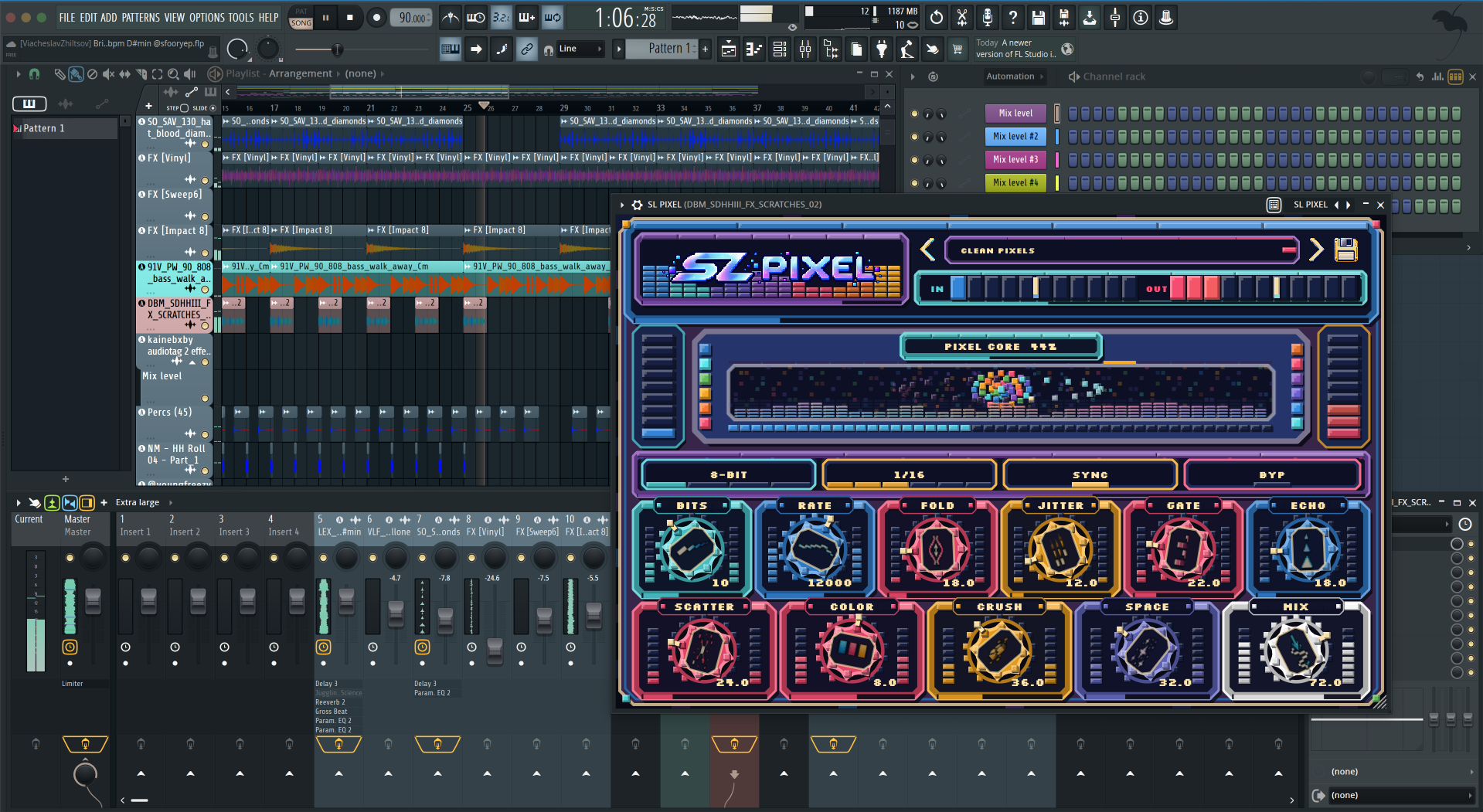Open the SL PIXEL plugin menu arrow

pyautogui.click(x=622, y=205)
